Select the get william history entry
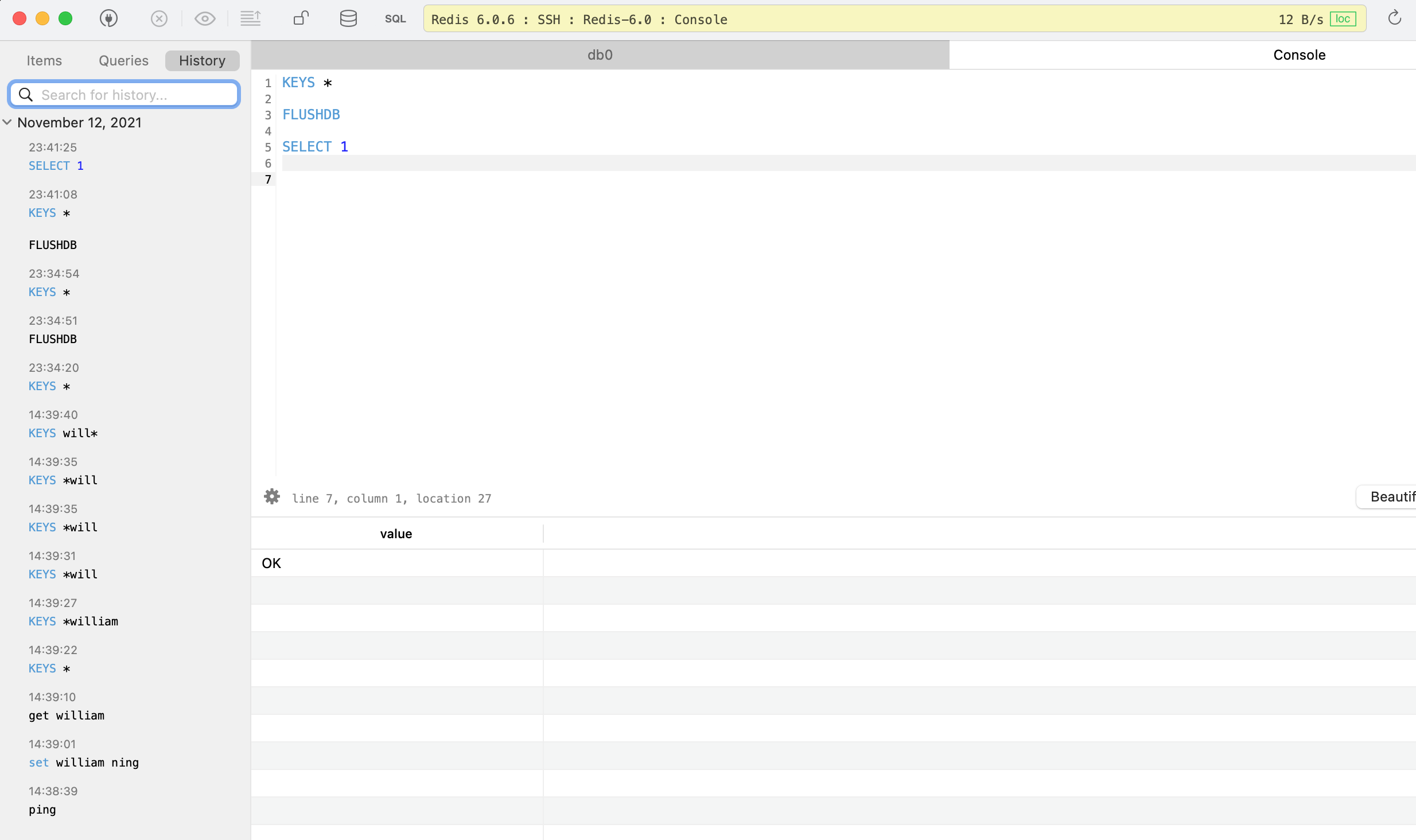 click(67, 715)
